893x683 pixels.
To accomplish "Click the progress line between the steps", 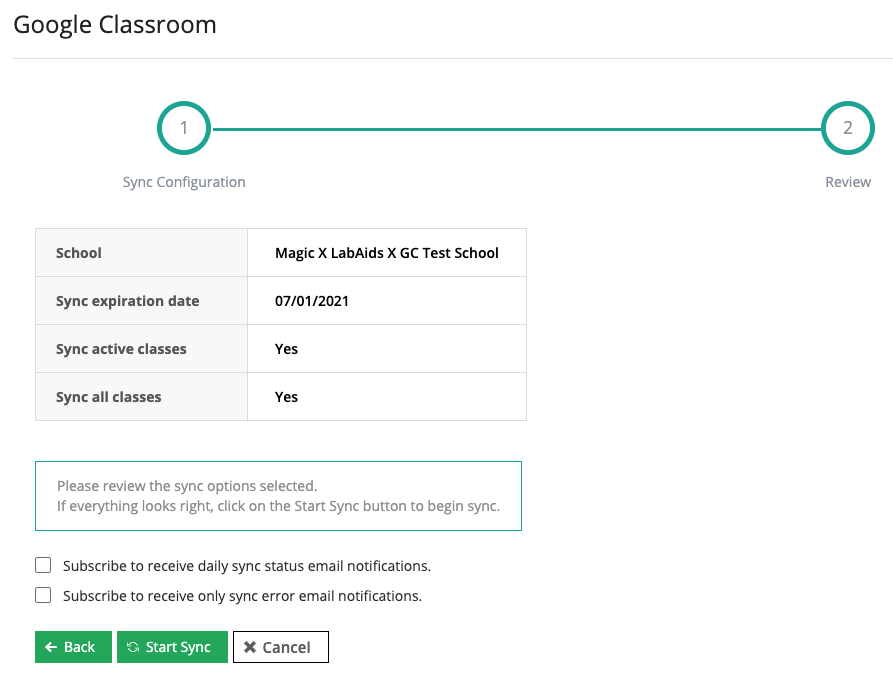I will point(515,129).
